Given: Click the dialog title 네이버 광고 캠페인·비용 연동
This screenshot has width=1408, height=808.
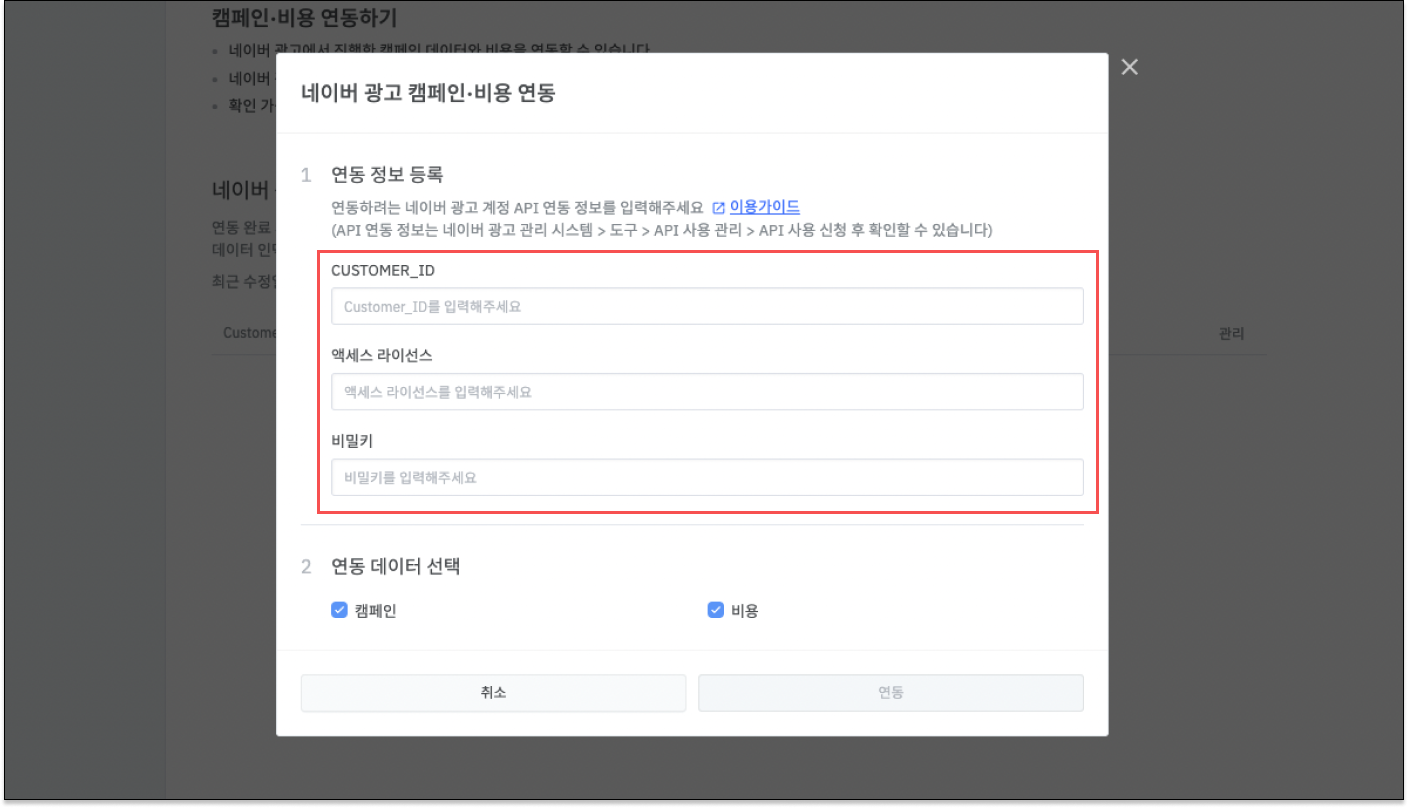Looking at the screenshot, I should pos(428,93).
